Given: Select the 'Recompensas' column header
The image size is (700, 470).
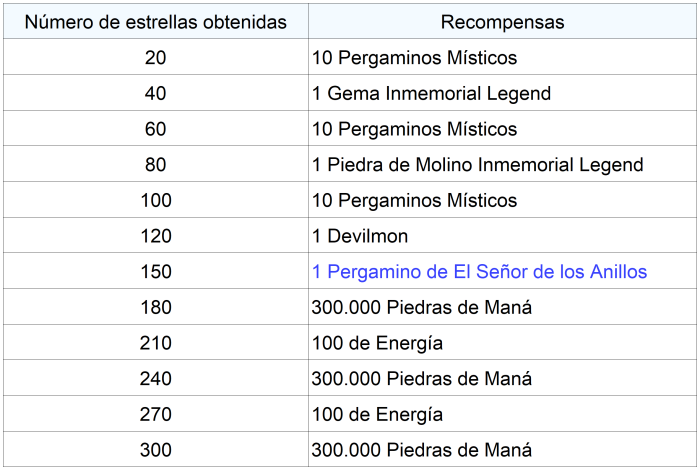Looking at the screenshot, I should coord(502,22).
